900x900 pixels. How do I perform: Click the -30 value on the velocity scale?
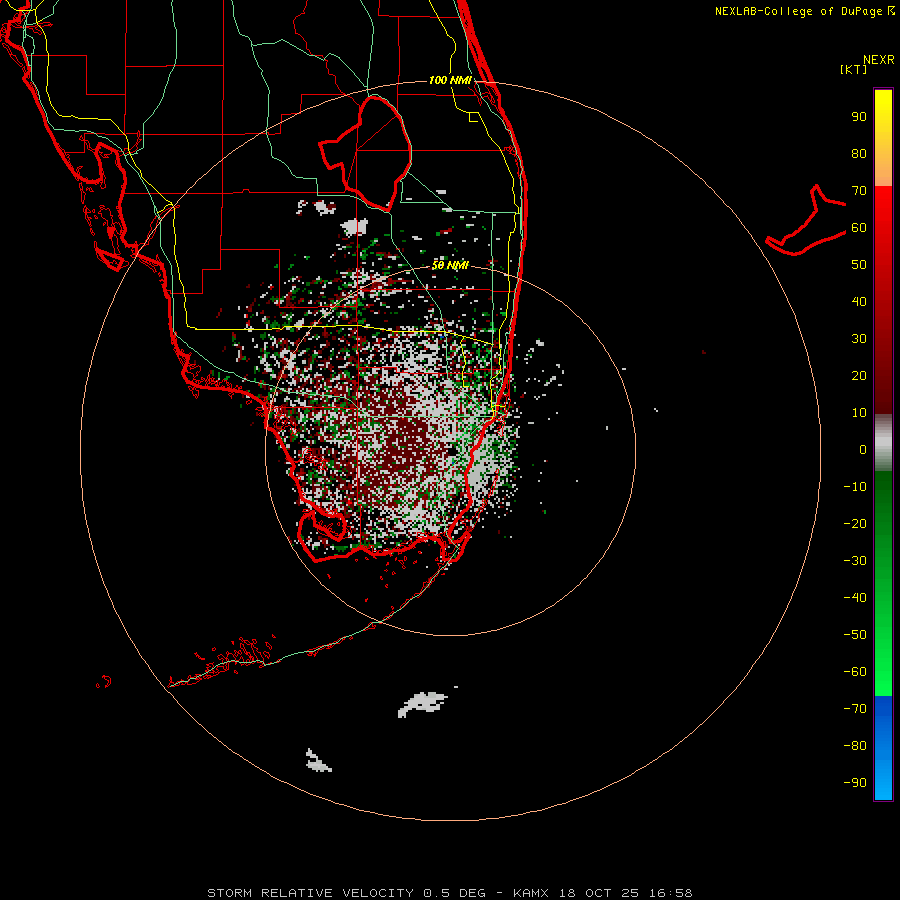click(855, 561)
